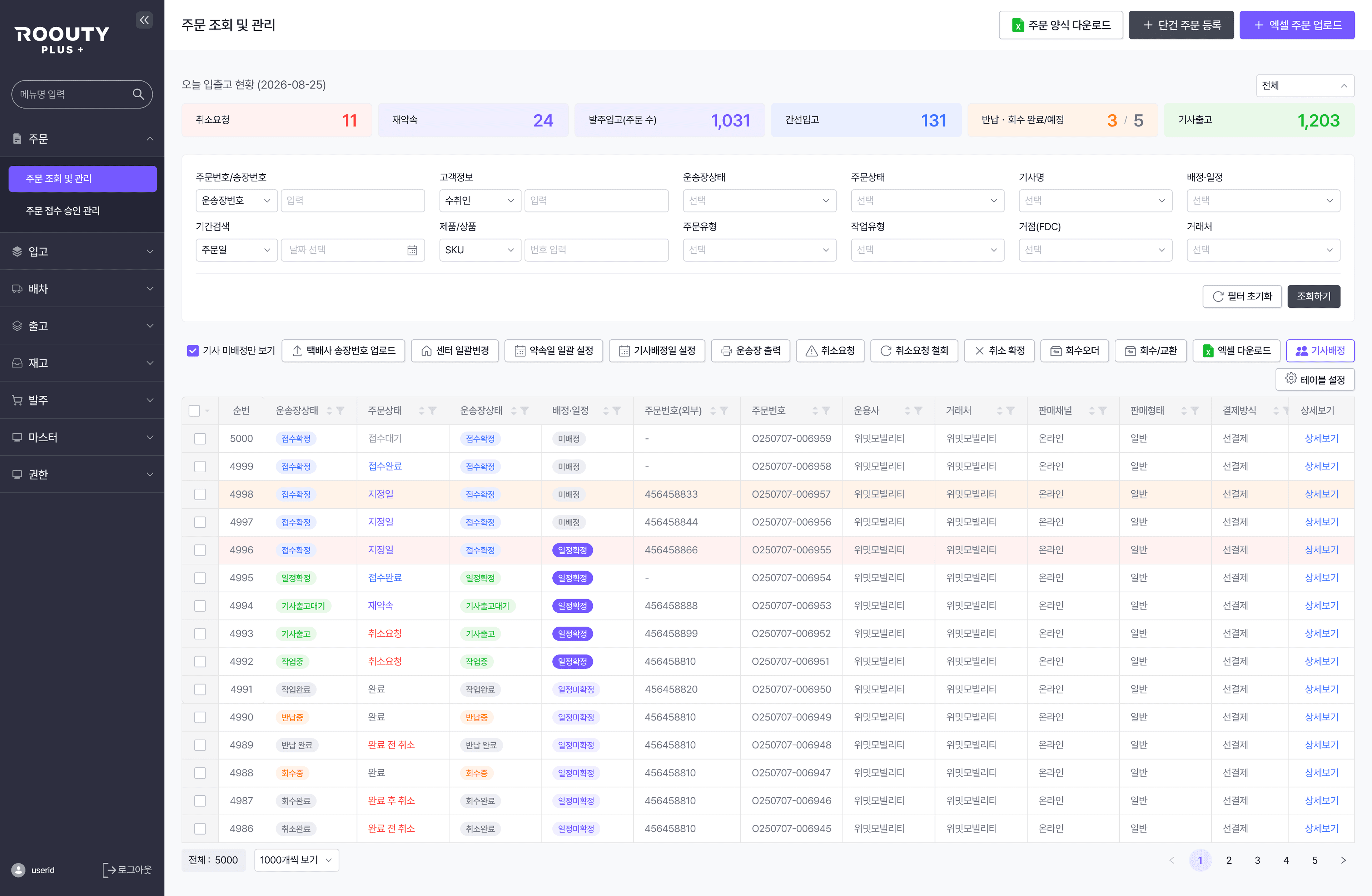Change the 1000개씩 보기 page size
The width and height of the screenshot is (1372, 896).
click(296, 860)
